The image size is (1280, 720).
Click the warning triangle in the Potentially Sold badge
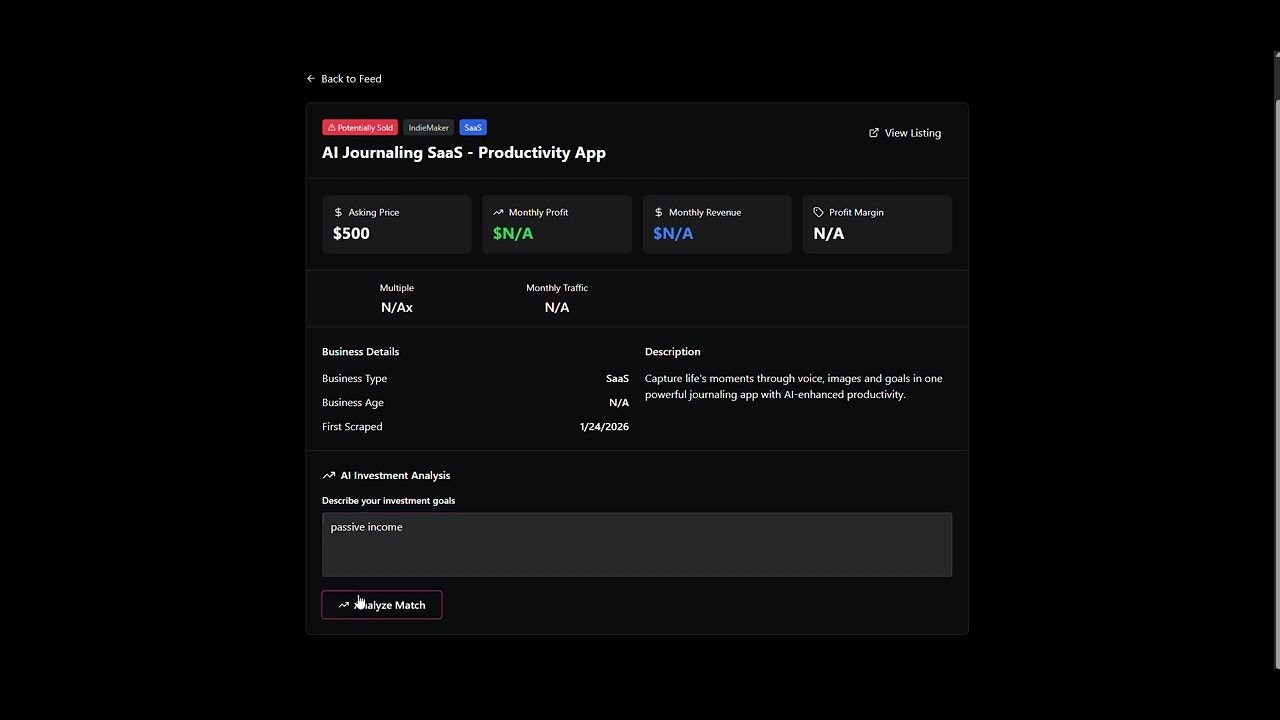(x=332, y=127)
